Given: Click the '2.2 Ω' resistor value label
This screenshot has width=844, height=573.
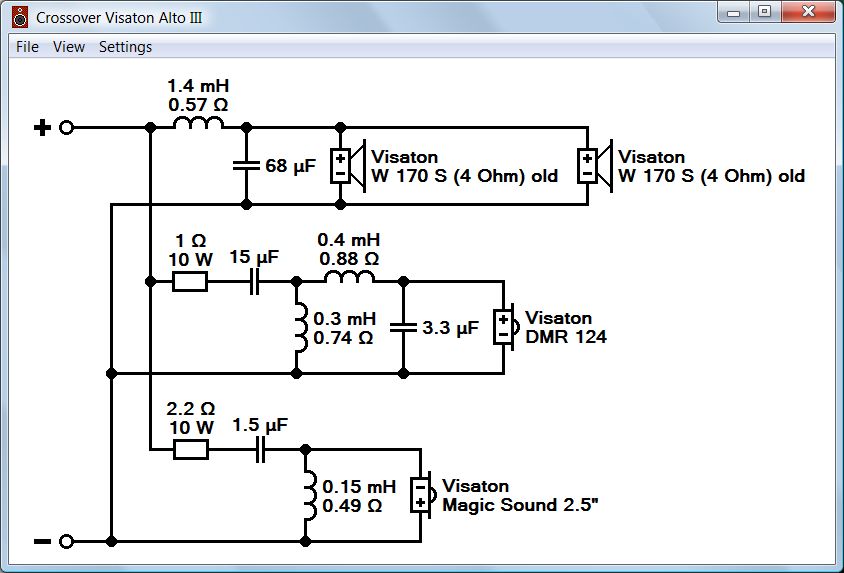Looking at the screenshot, I should tap(191, 408).
